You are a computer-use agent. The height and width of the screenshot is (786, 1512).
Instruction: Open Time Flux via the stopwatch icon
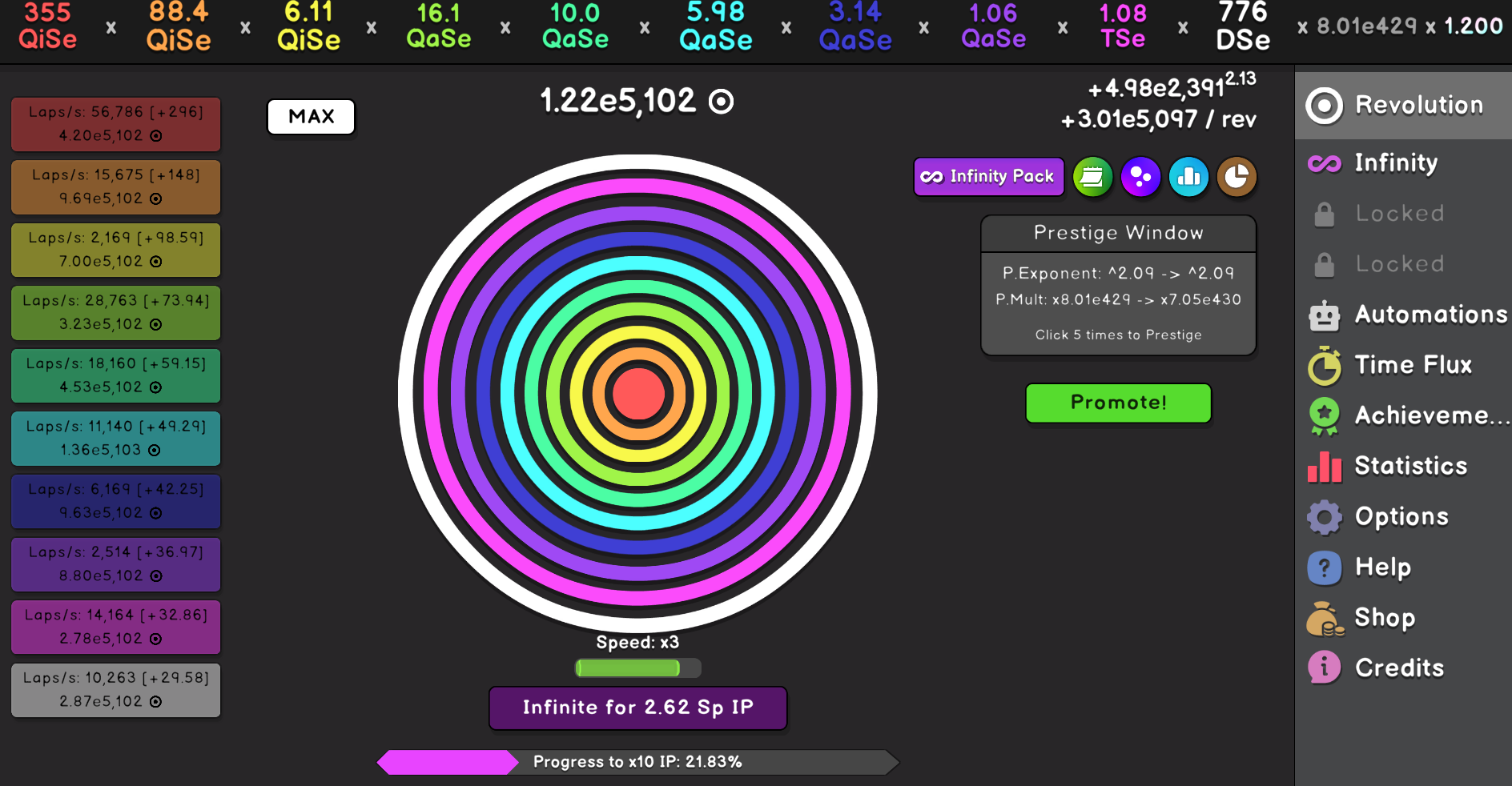1325,366
